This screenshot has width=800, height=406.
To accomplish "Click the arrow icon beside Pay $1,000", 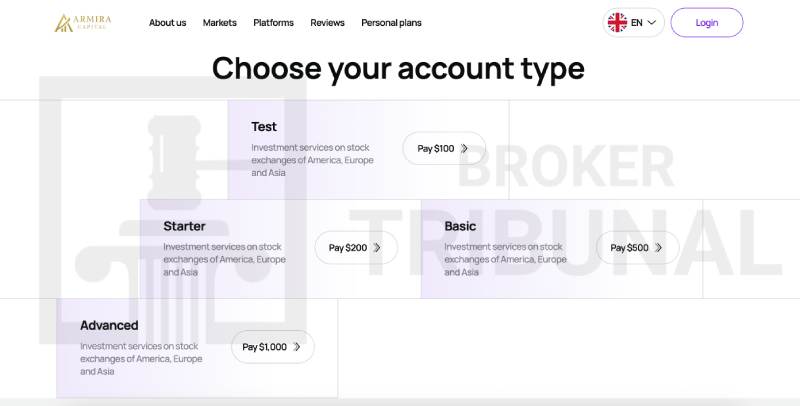I will 297,347.
